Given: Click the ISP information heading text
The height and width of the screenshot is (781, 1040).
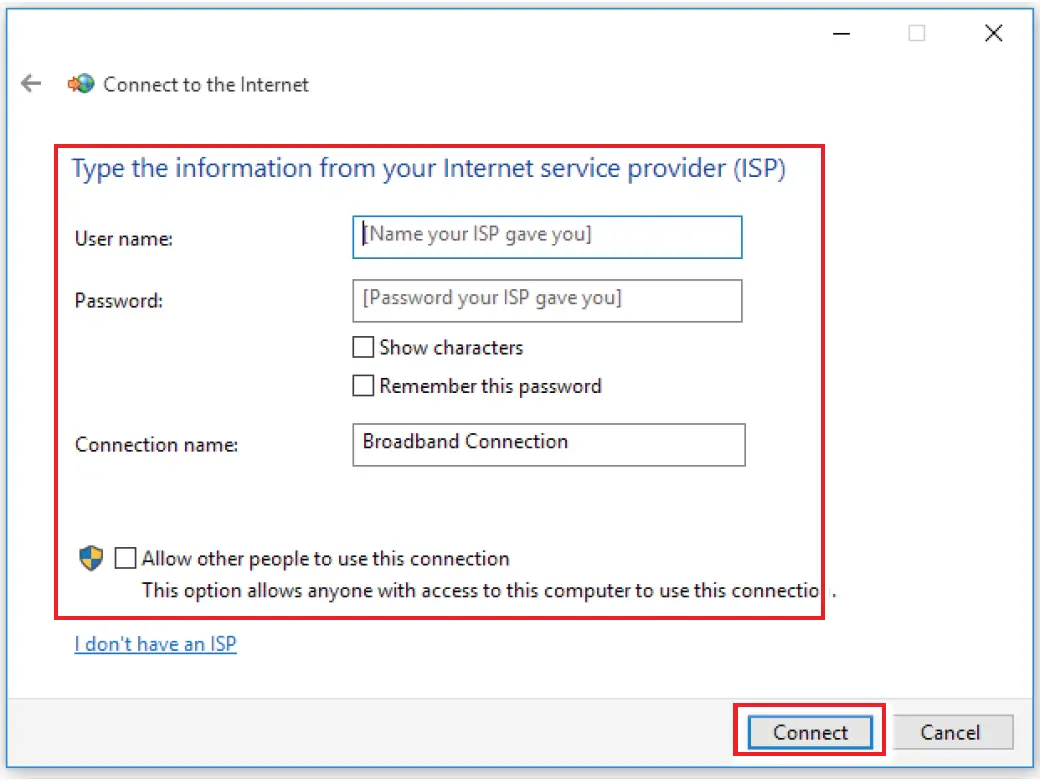Looking at the screenshot, I should point(428,168).
